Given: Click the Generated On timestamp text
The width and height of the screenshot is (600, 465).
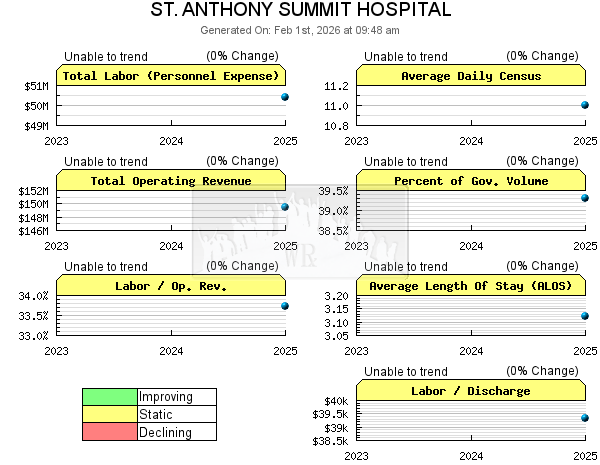Looking at the screenshot, I should (300, 30).
